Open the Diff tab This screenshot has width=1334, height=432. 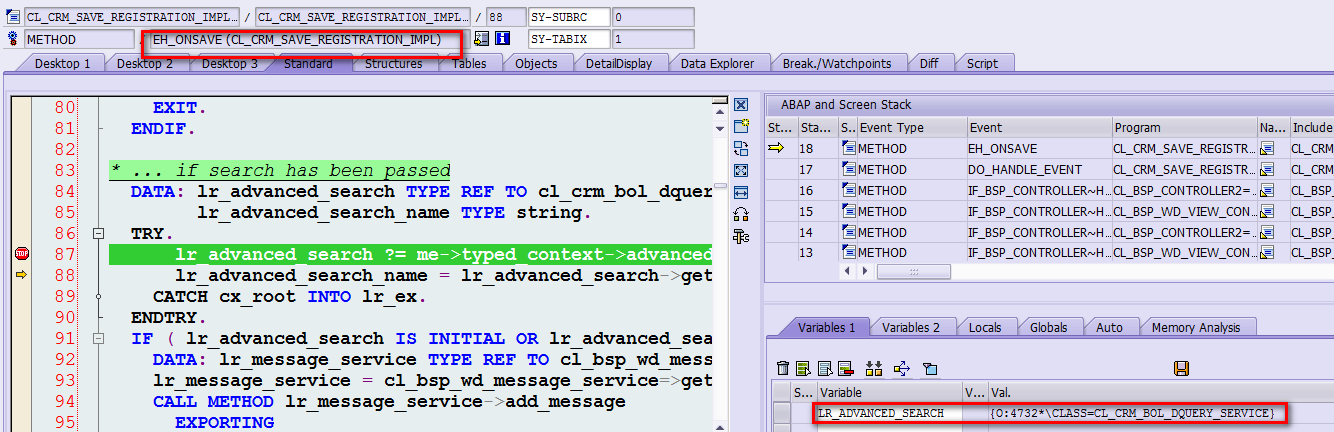pos(929,63)
